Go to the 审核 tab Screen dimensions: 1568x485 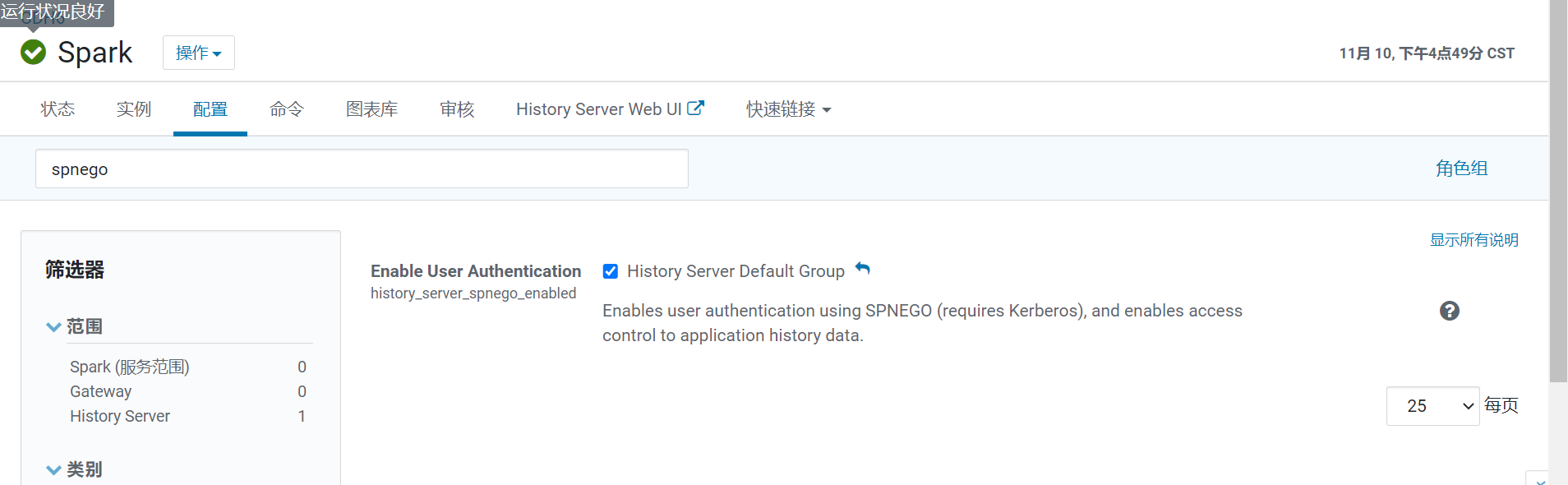click(457, 109)
